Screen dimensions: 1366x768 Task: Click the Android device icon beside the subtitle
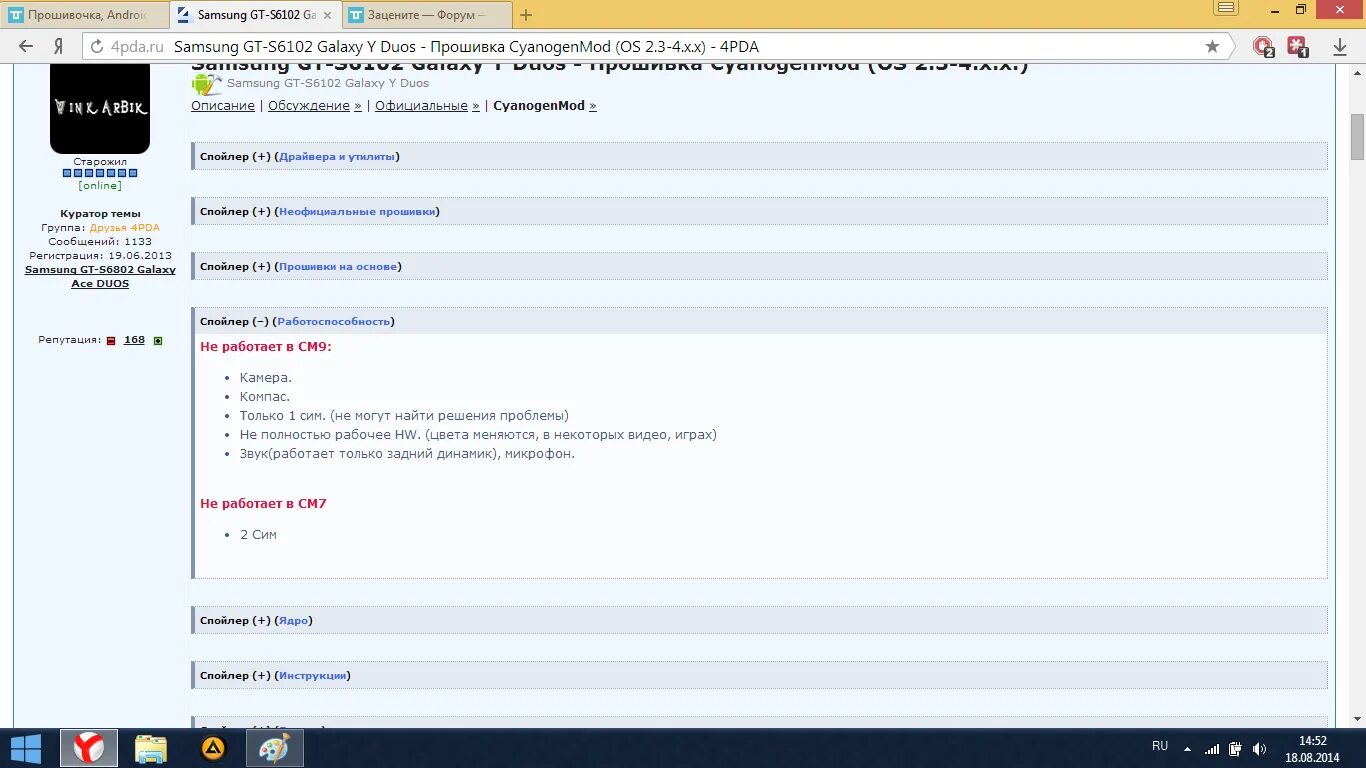click(207, 84)
